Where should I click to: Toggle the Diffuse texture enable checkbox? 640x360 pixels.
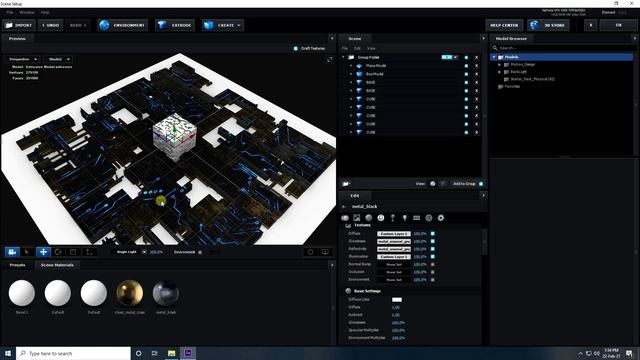tap(433, 234)
